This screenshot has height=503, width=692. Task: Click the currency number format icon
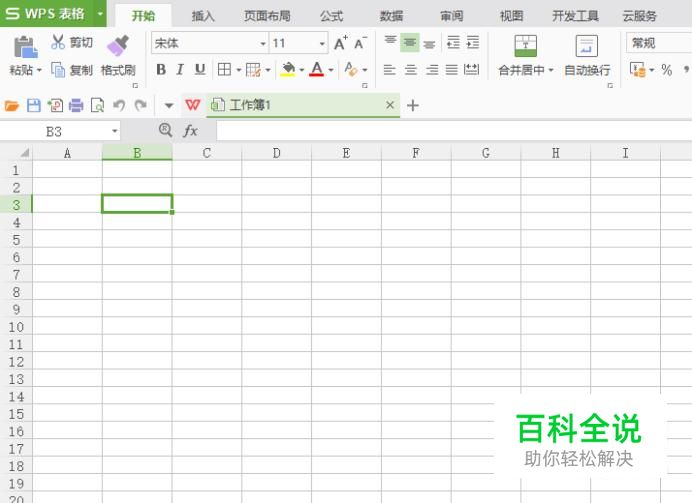pos(637,69)
